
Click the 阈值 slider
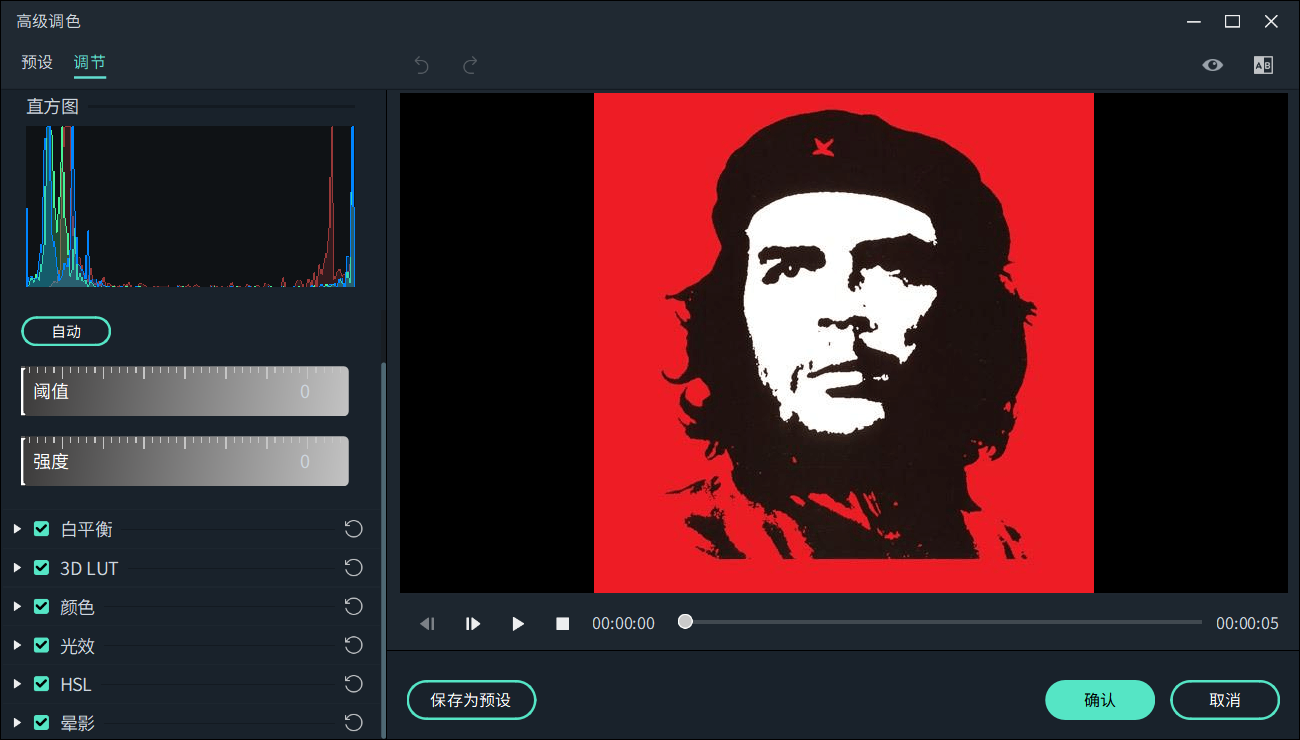[x=185, y=391]
